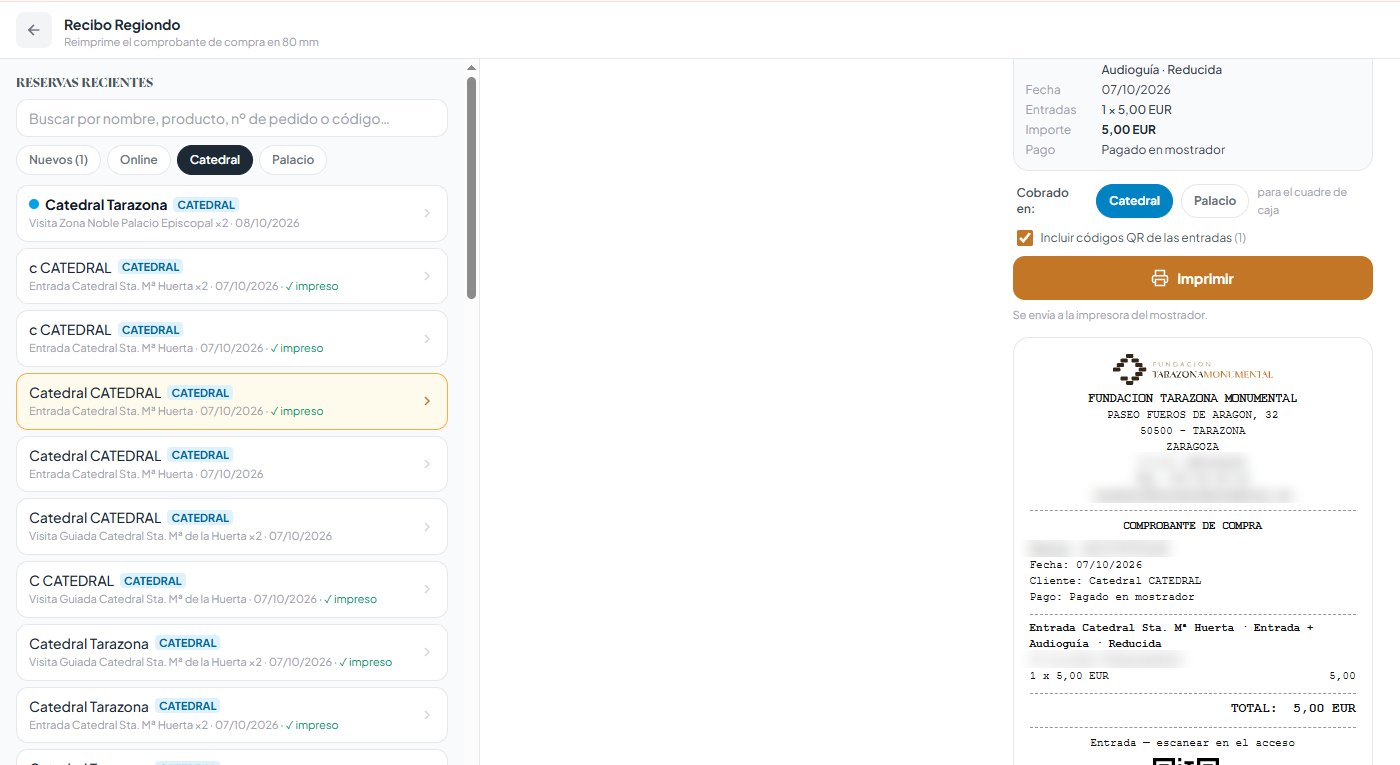Screen dimensions: 1400x765
Task: Go back using the arrow button
Action: click(x=33, y=30)
